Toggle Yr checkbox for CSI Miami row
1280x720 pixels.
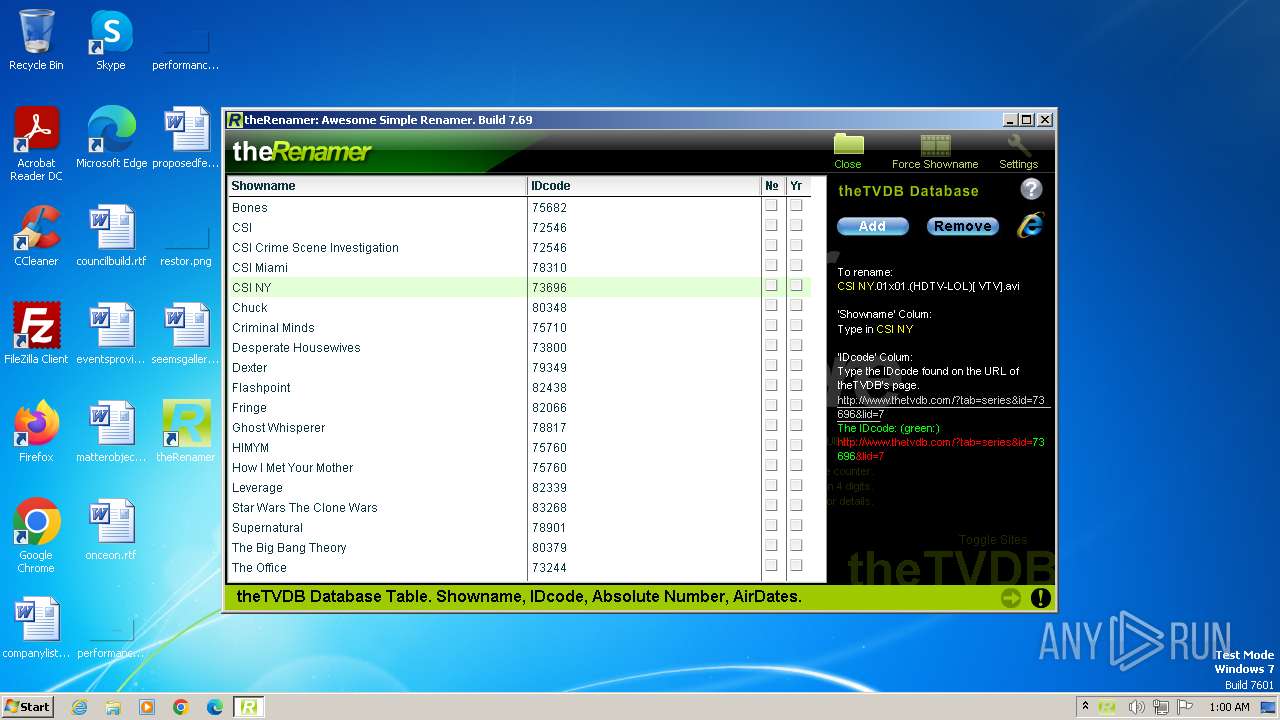[x=796, y=265]
